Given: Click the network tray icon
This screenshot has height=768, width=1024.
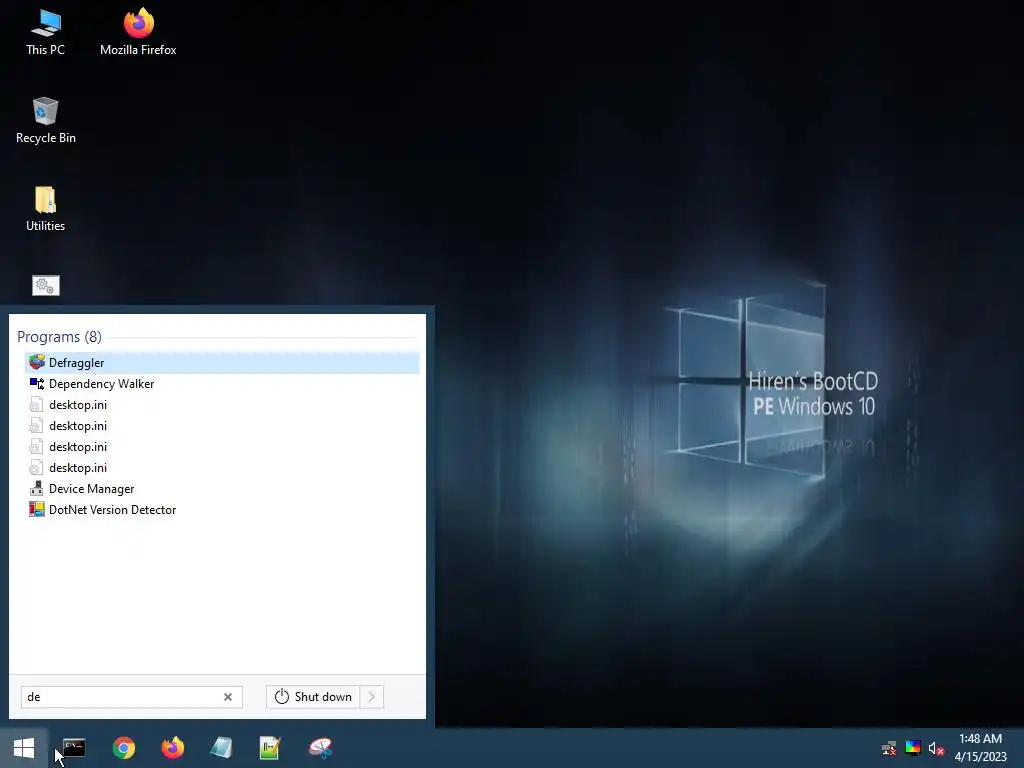Looking at the screenshot, I should point(889,748).
